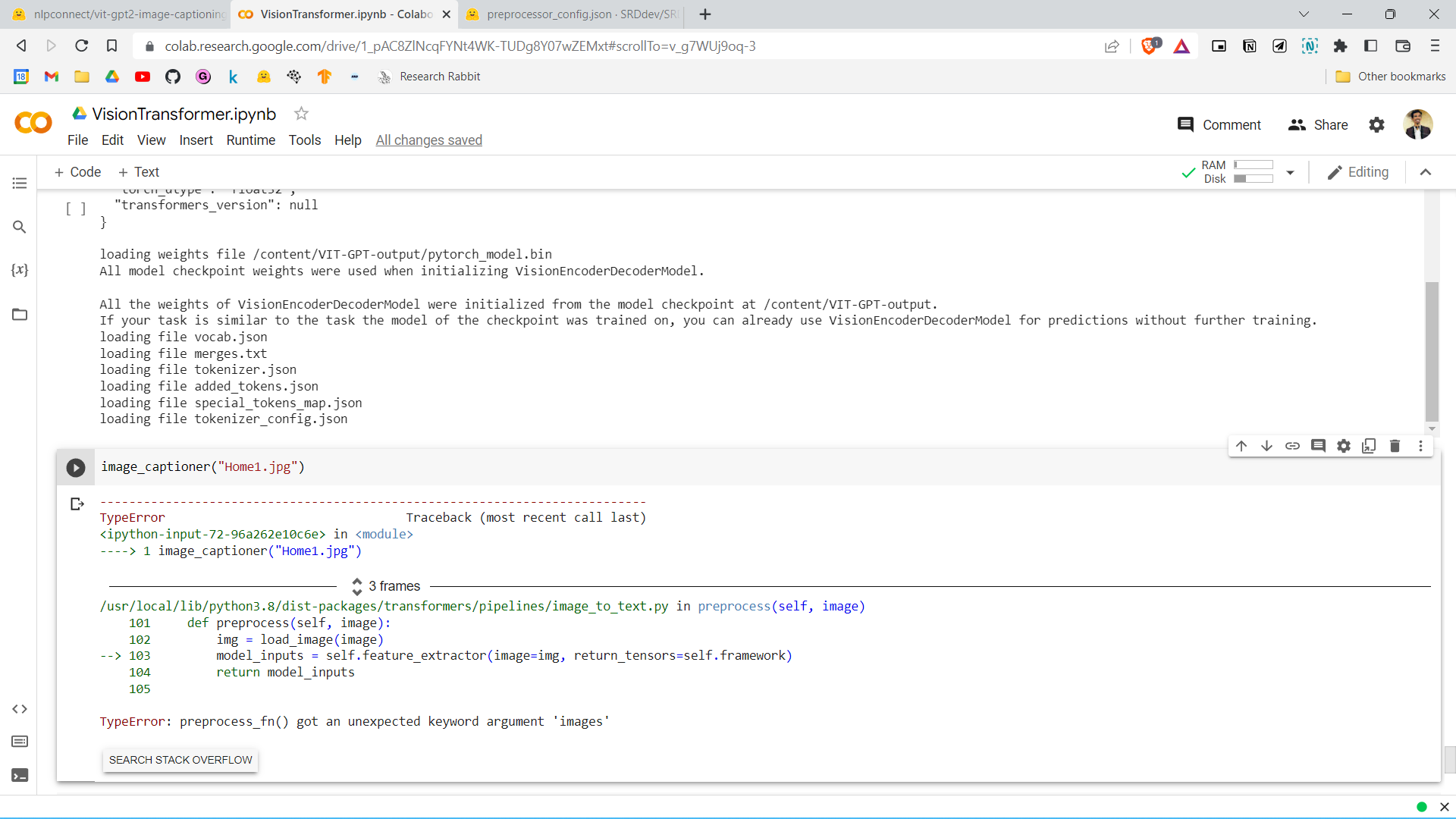Star the VisionTransformer notebook
Screen dimensions: 1456x819
point(301,114)
